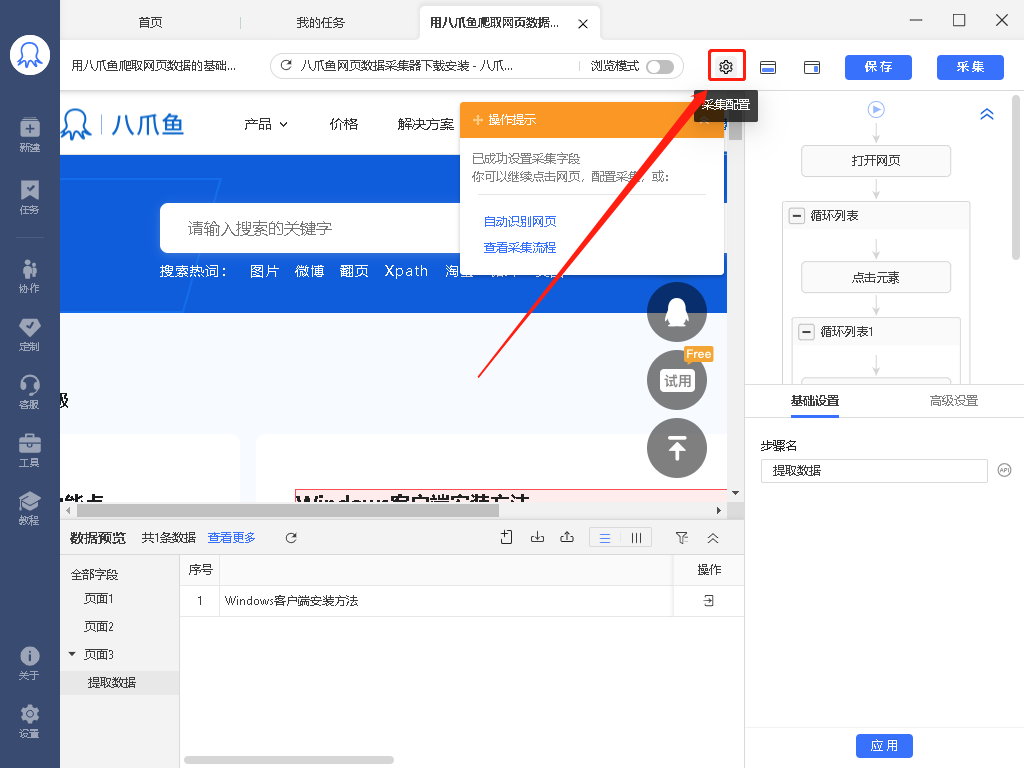Click the side-panel layout icon in toolbar
The height and width of the screenshot is (768, 1024).
812,67
